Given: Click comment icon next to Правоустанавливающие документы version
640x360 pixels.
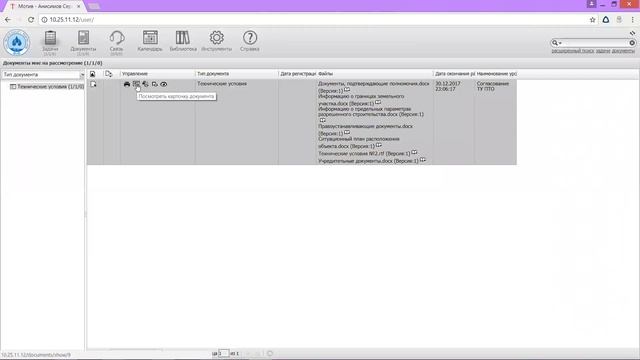Looking at the screenshot, I should click(347, 132).
